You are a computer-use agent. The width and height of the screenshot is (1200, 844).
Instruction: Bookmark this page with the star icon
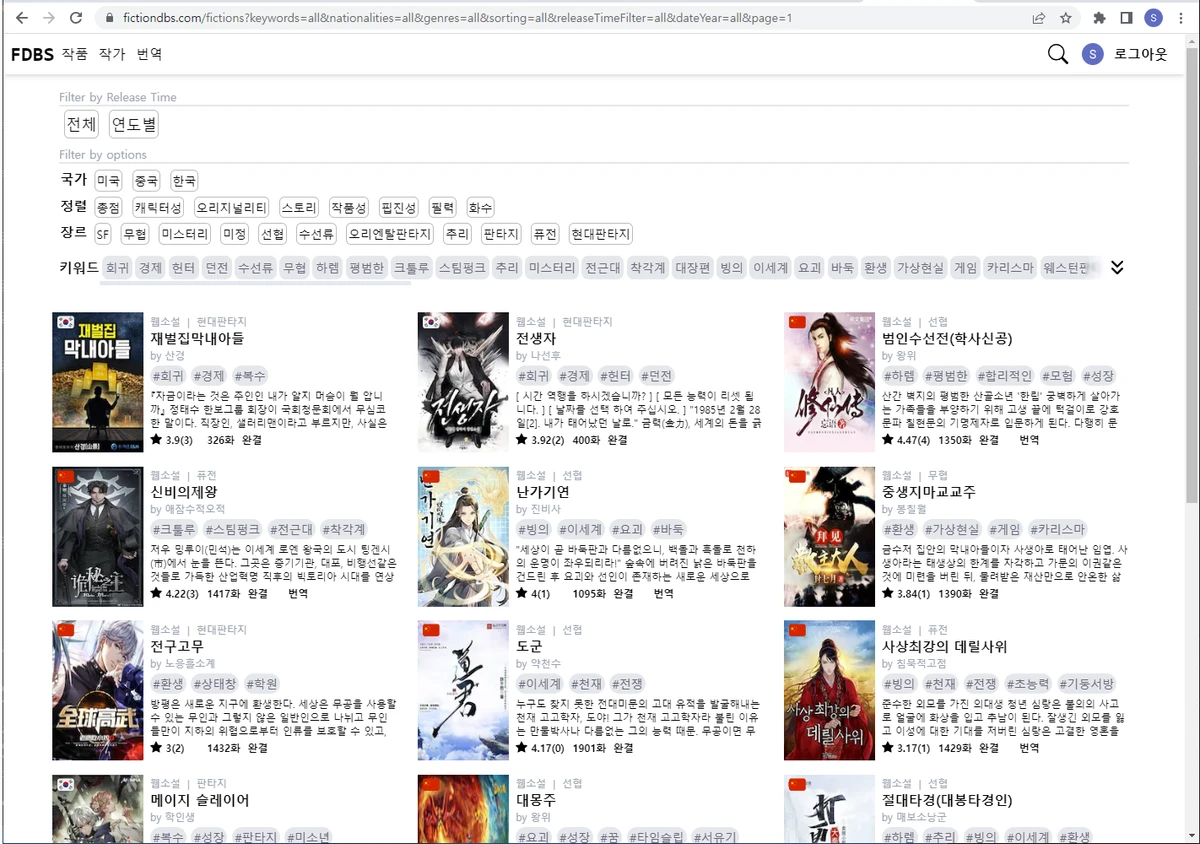(x=1066, y=18)
